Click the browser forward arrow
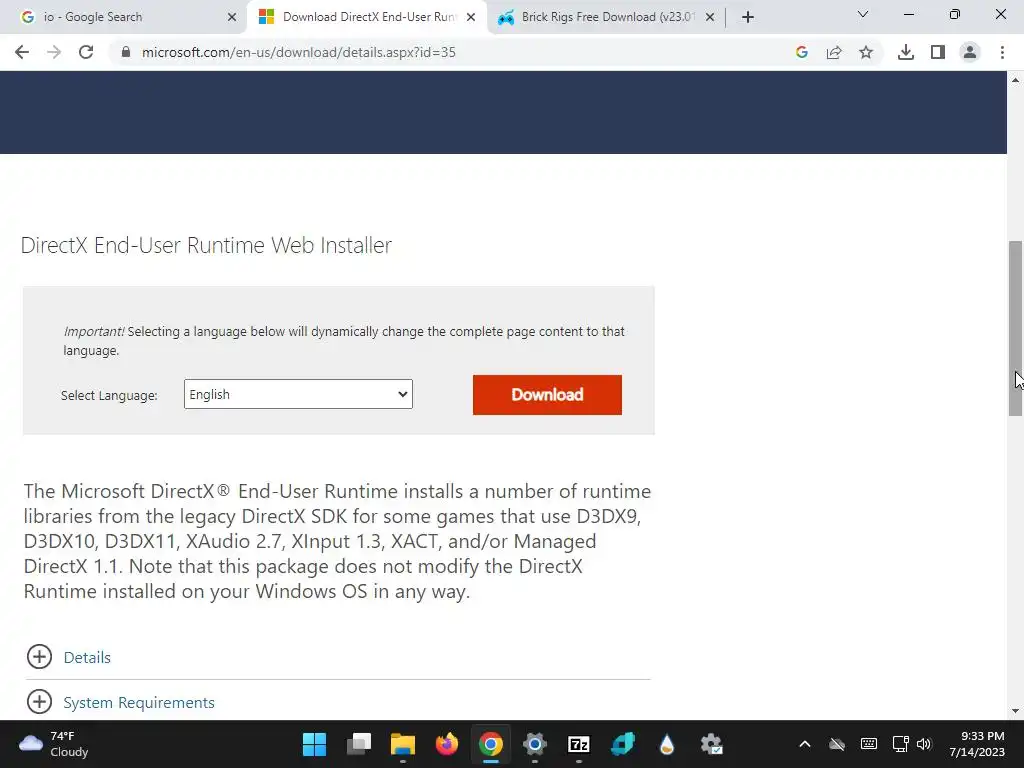 pos(54,52)
